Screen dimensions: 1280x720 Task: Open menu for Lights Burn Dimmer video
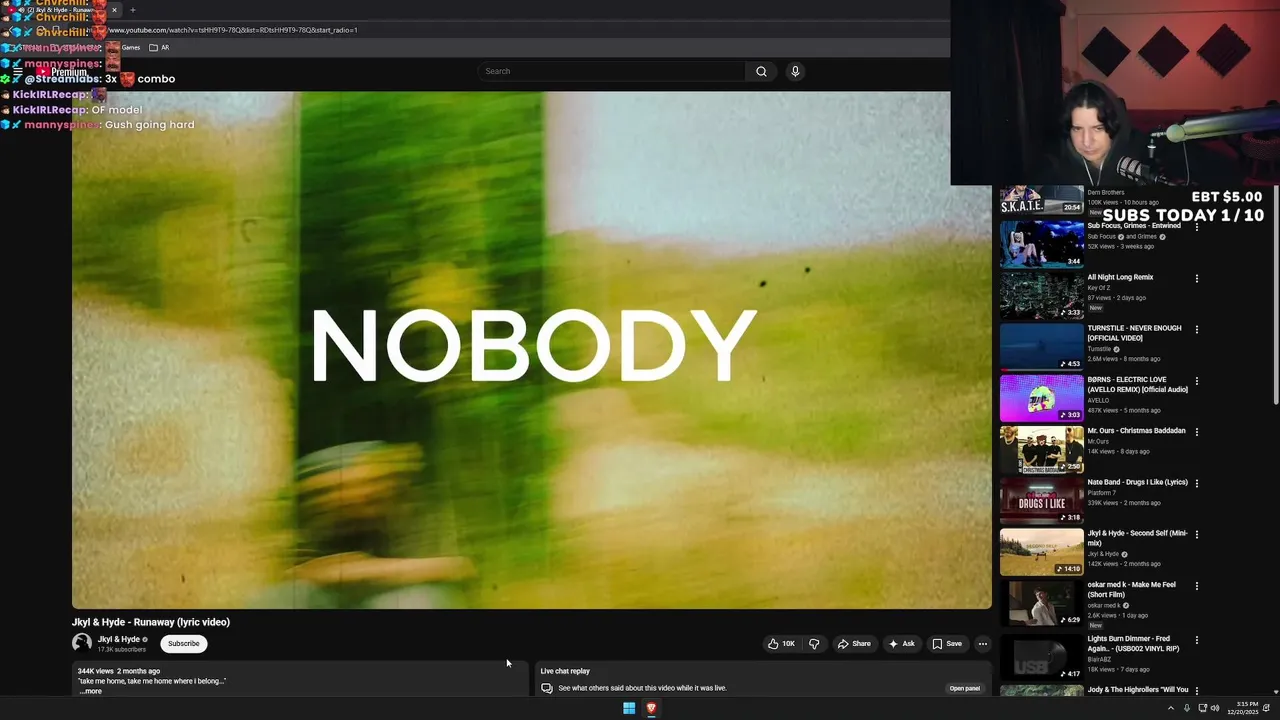[1196, 640]
